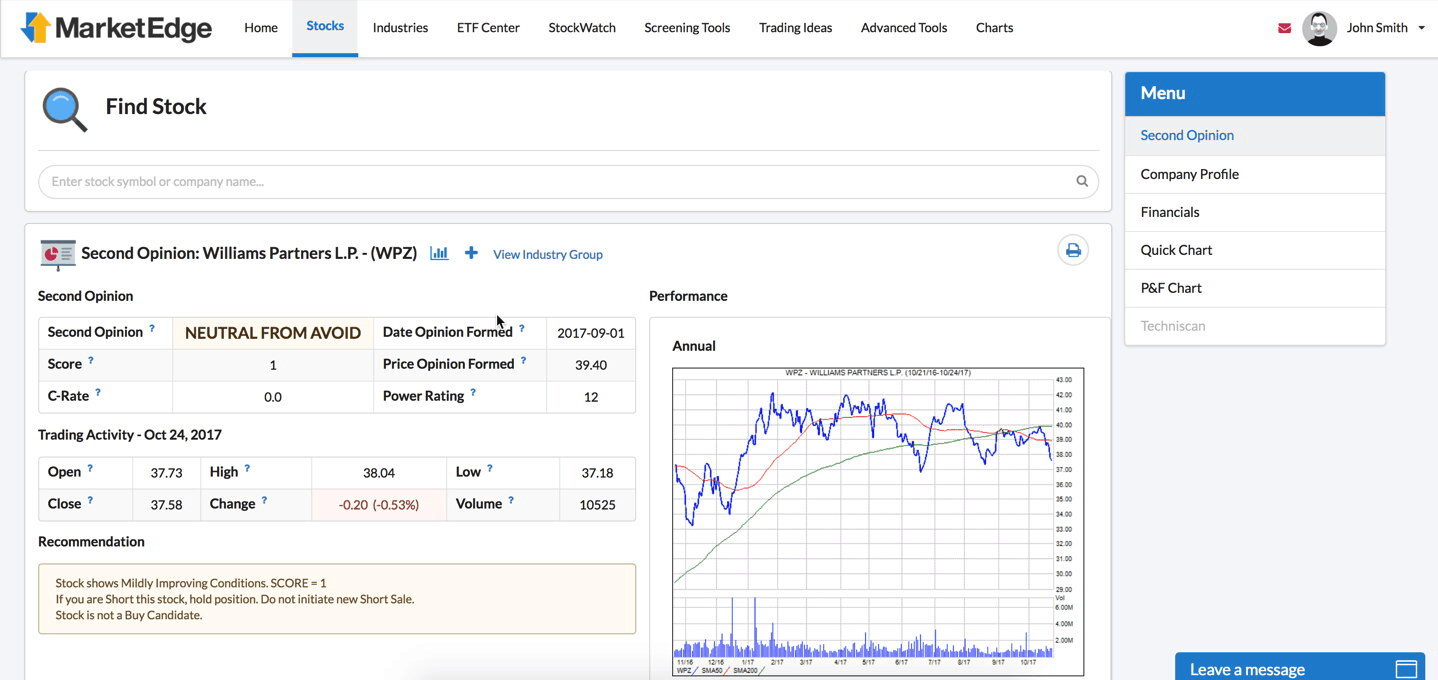The width and height of the screenshot is (1438, 680).
Task: Click the volume value 10525
Action: (597, 505)
